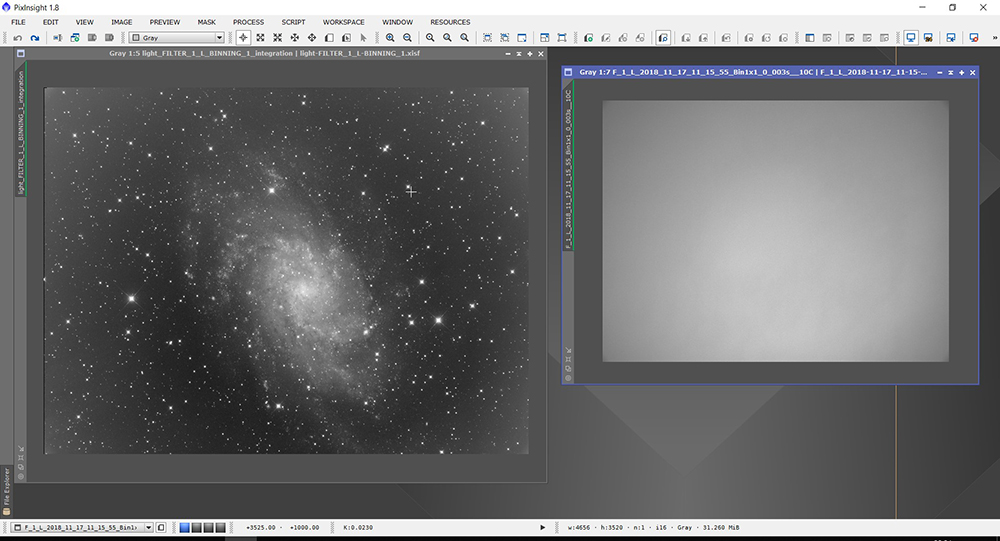Toggle the highlighted monitor icon in toolbar
This screenshot has height=541, width=1000.
[x=911, y=38]
